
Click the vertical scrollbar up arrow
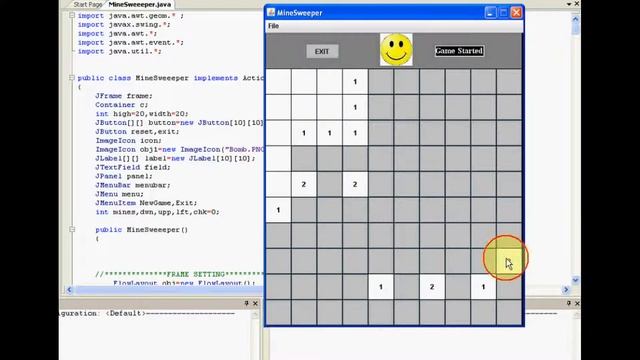(576, 19)
